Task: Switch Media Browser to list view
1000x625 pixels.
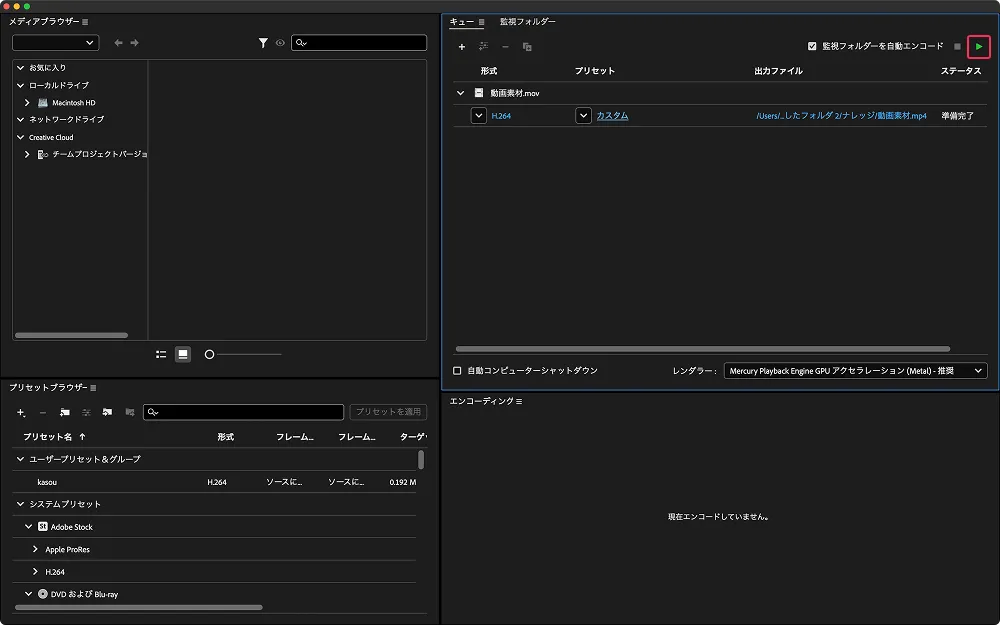Action: pyautogui.click(x=161, y=354)
